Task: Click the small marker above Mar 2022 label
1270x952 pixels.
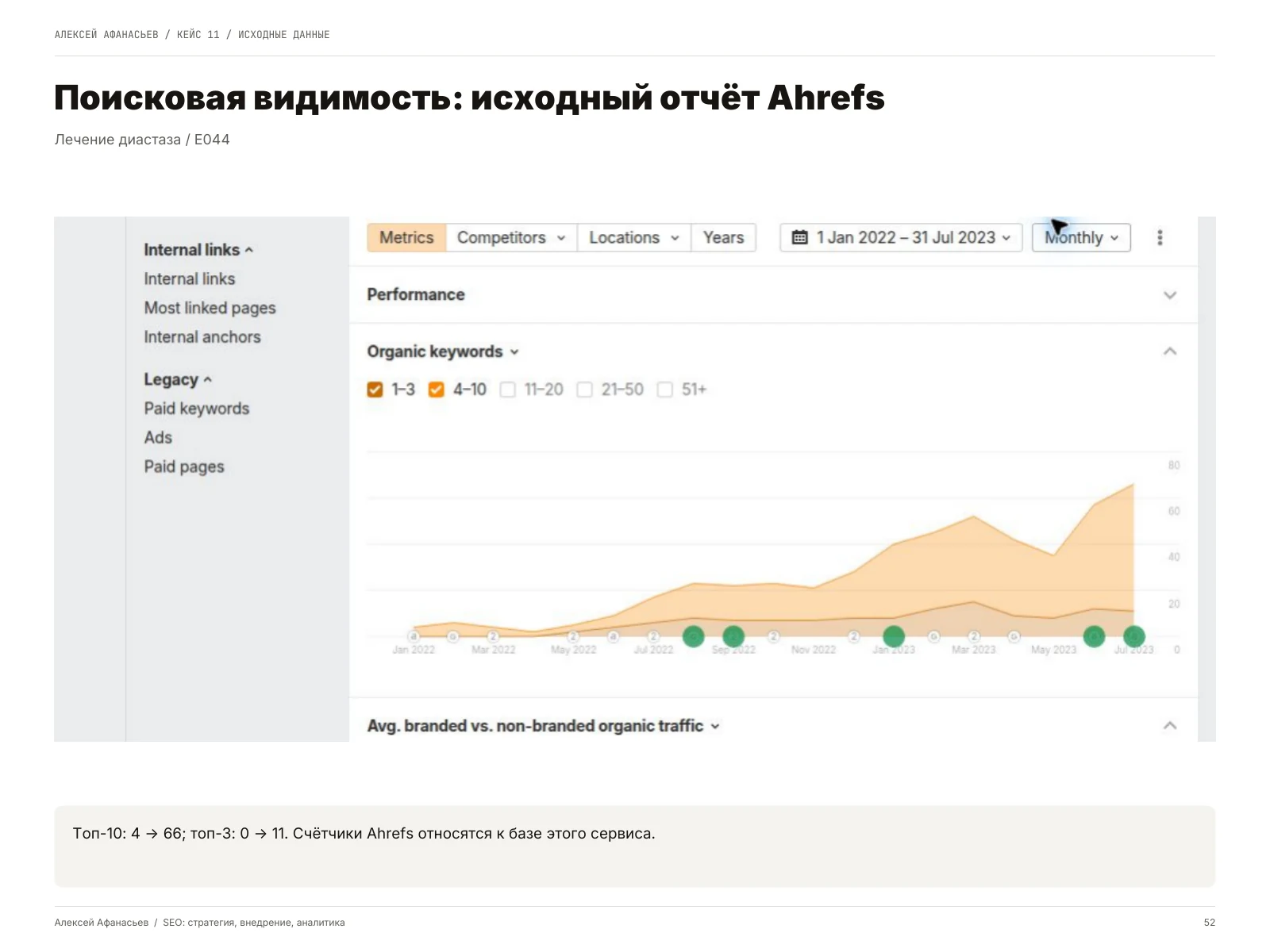Action: click(x=493, y=636)
